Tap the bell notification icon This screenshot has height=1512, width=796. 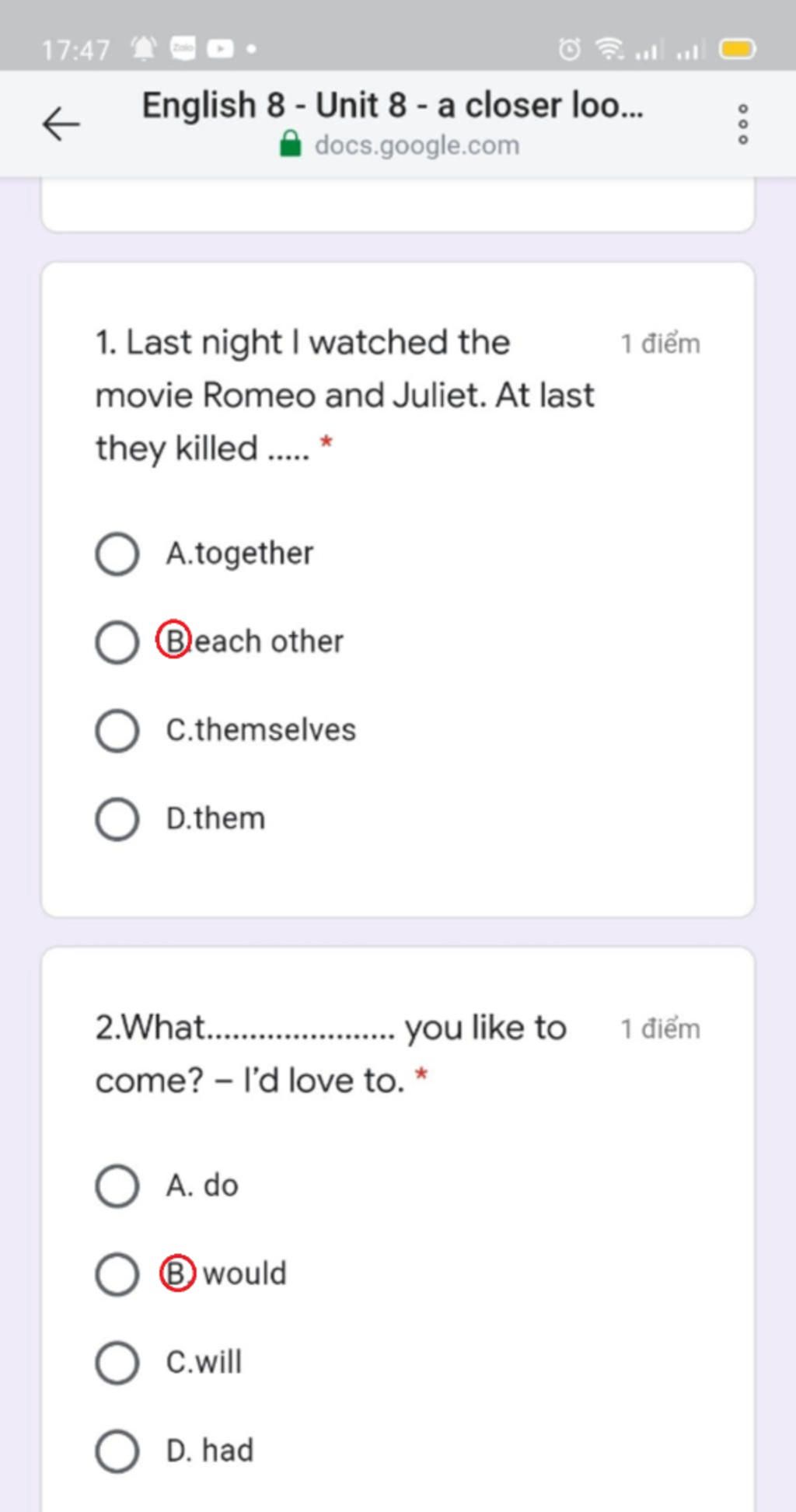tap(143, 48)
